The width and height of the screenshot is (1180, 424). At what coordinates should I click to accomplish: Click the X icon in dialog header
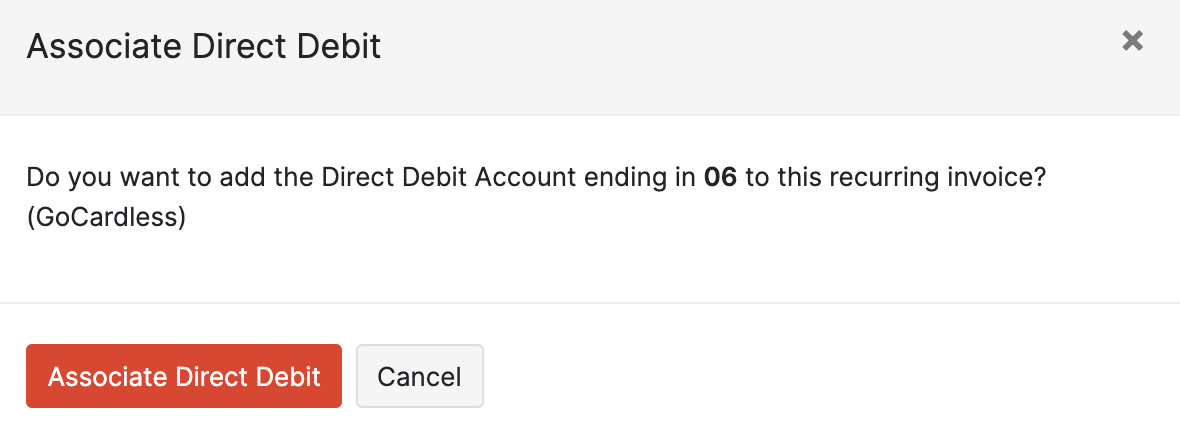click(x=1132, y=41)
